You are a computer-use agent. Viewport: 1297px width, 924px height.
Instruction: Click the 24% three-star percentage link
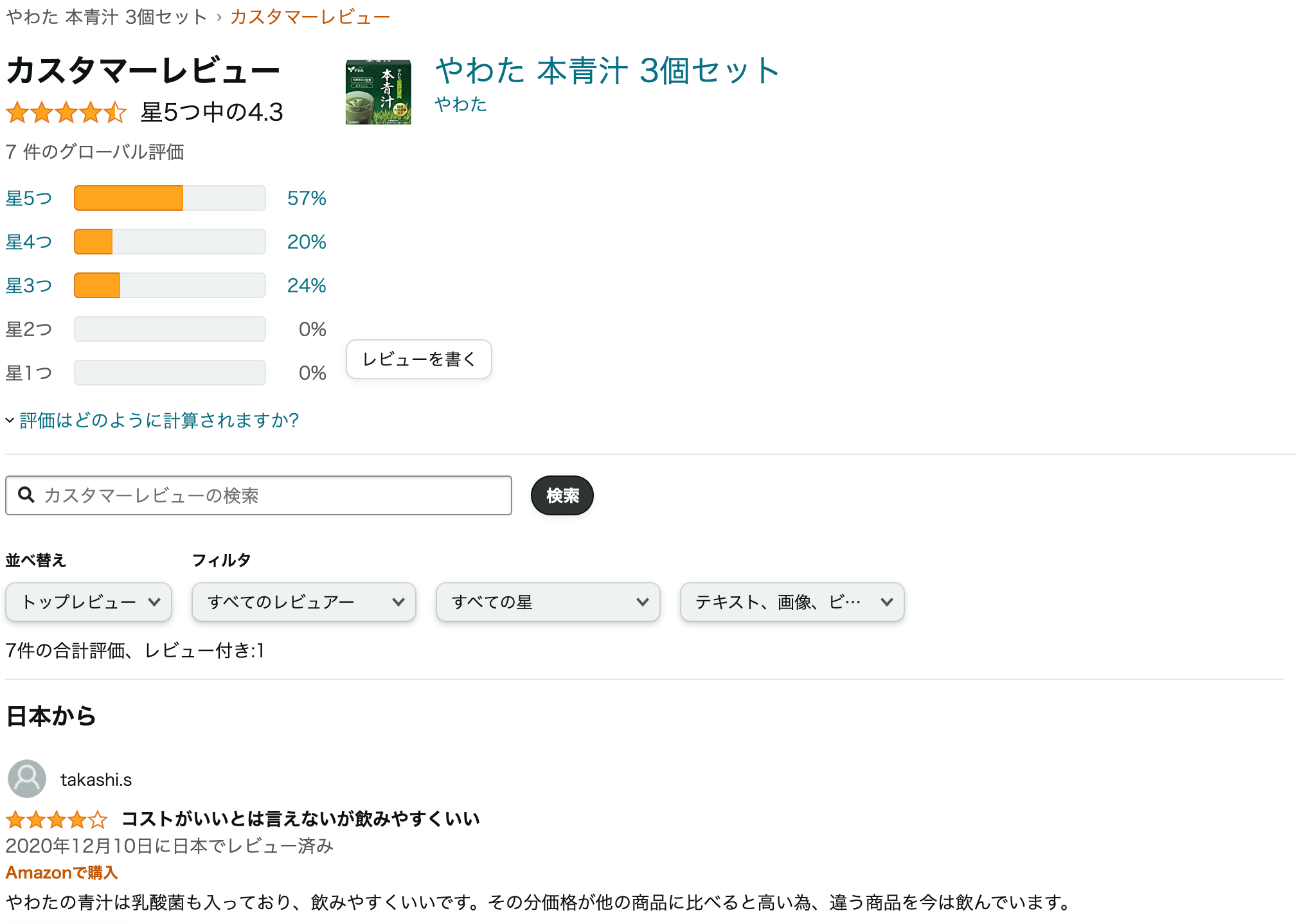(x=307, y=285)
